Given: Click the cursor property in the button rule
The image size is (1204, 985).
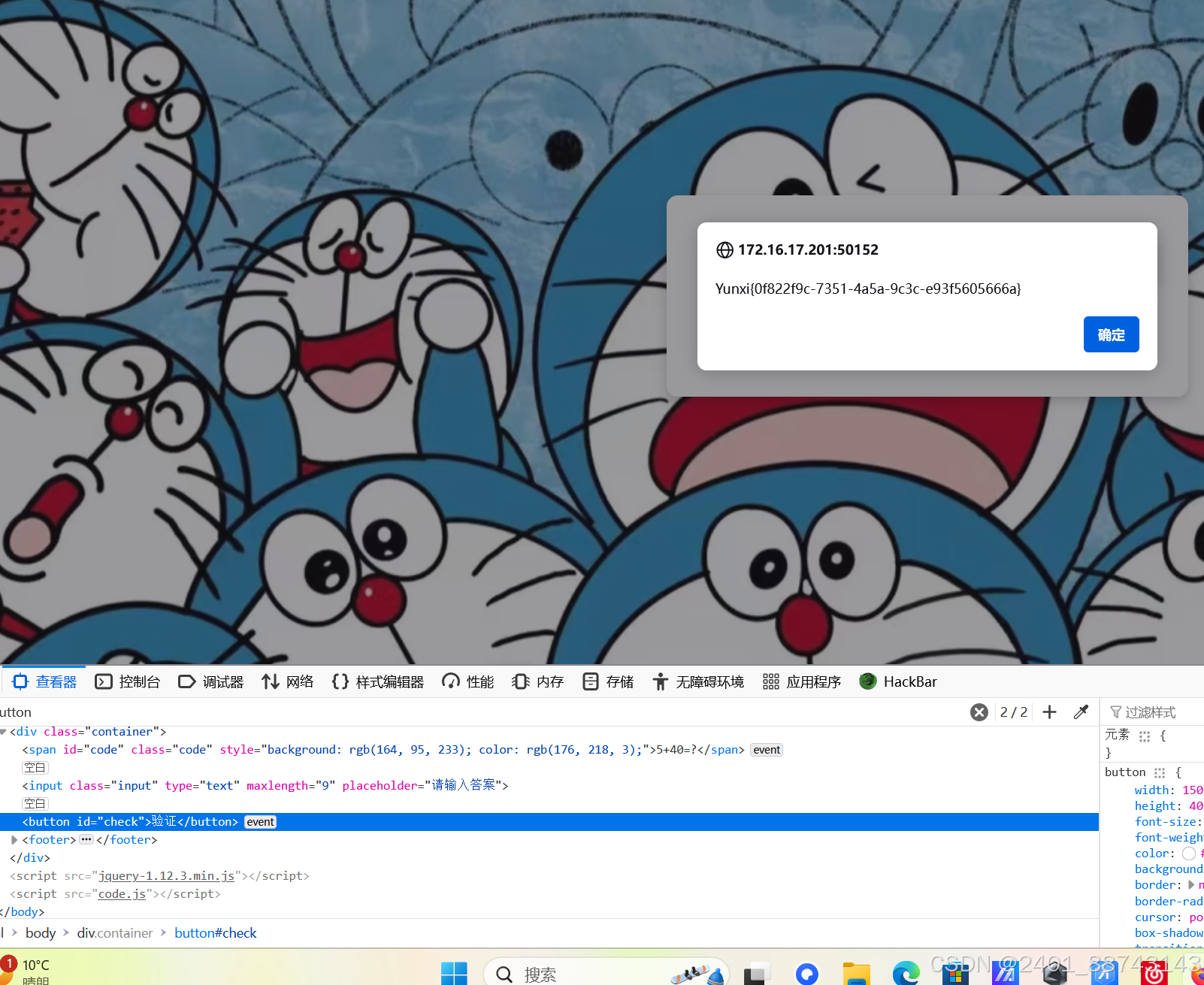Looking at the screenshot, I should coord(1155,917).
